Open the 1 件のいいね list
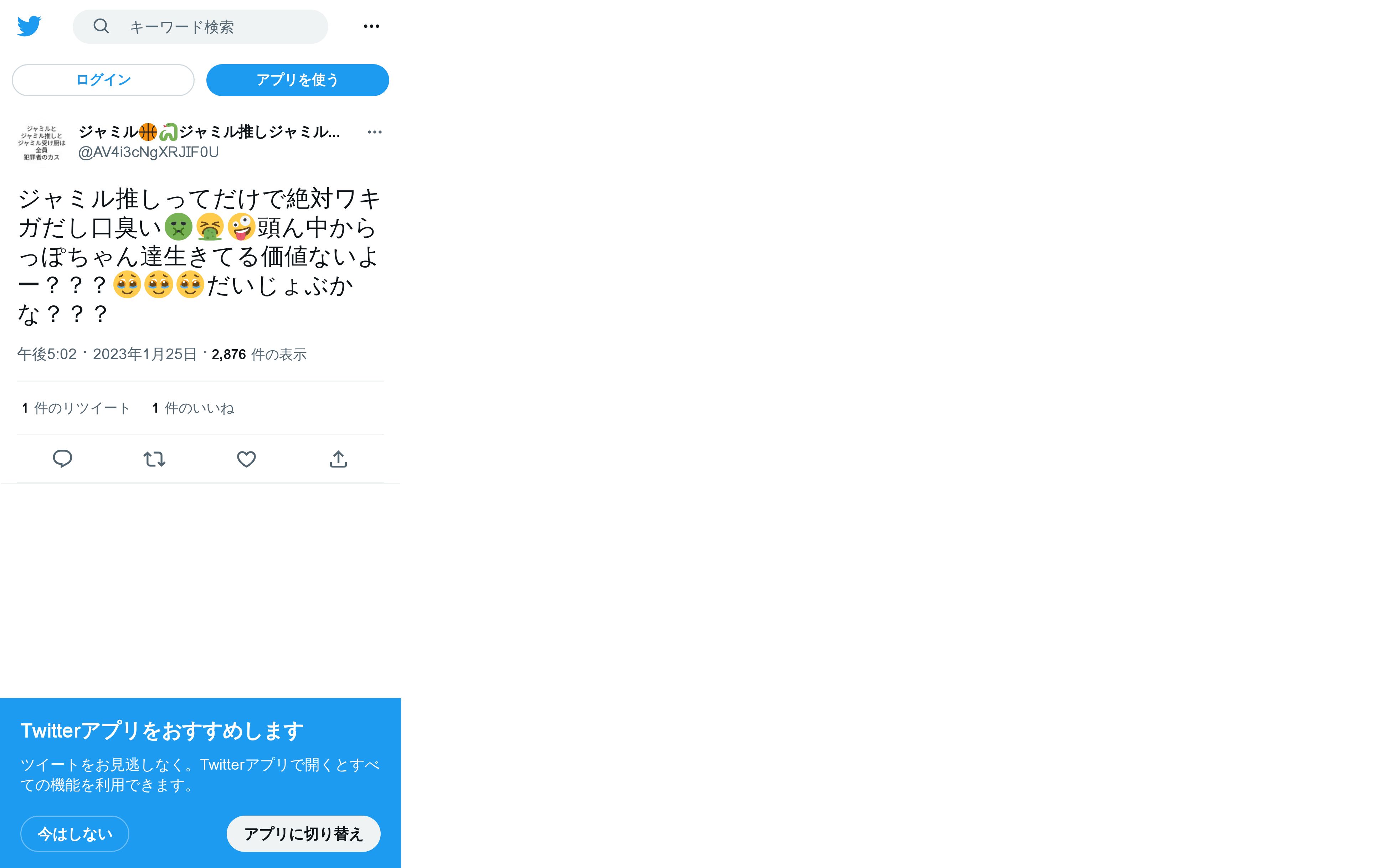This screenshot has width=1373, height=868. pos(193,408)
